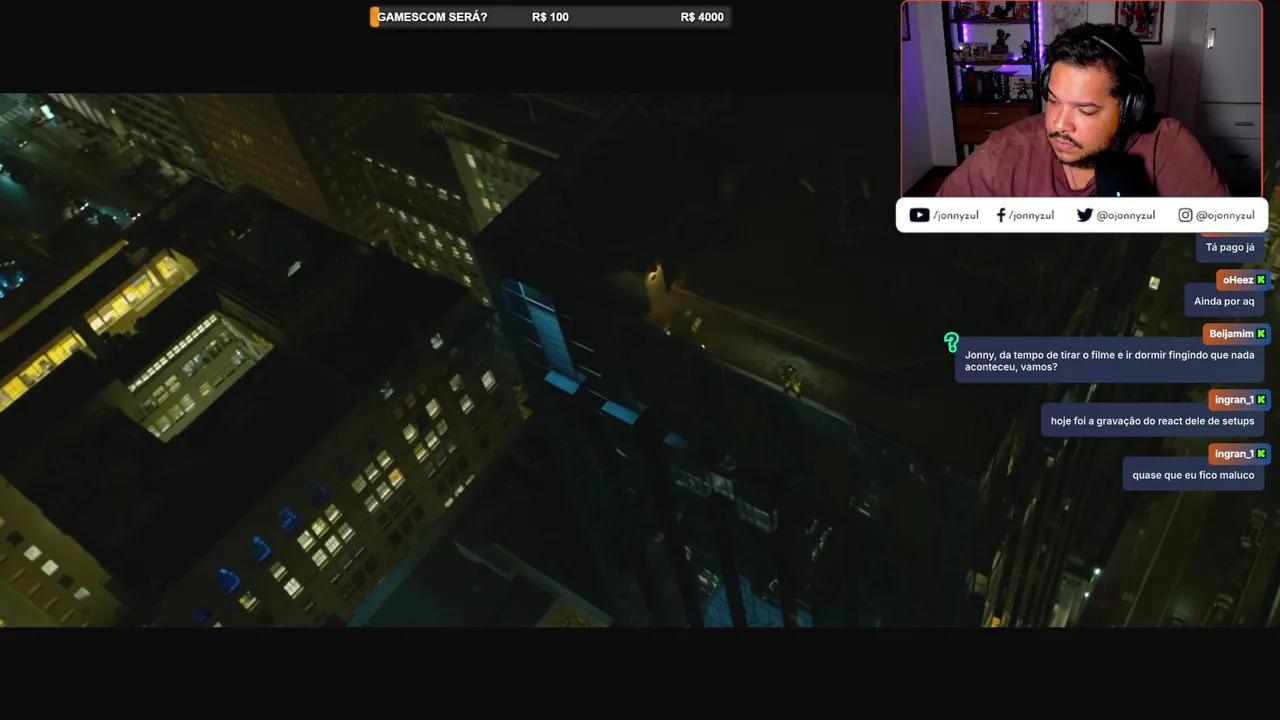
Task: Click Beijamim's message about the film
Action: click(1110, 361)
